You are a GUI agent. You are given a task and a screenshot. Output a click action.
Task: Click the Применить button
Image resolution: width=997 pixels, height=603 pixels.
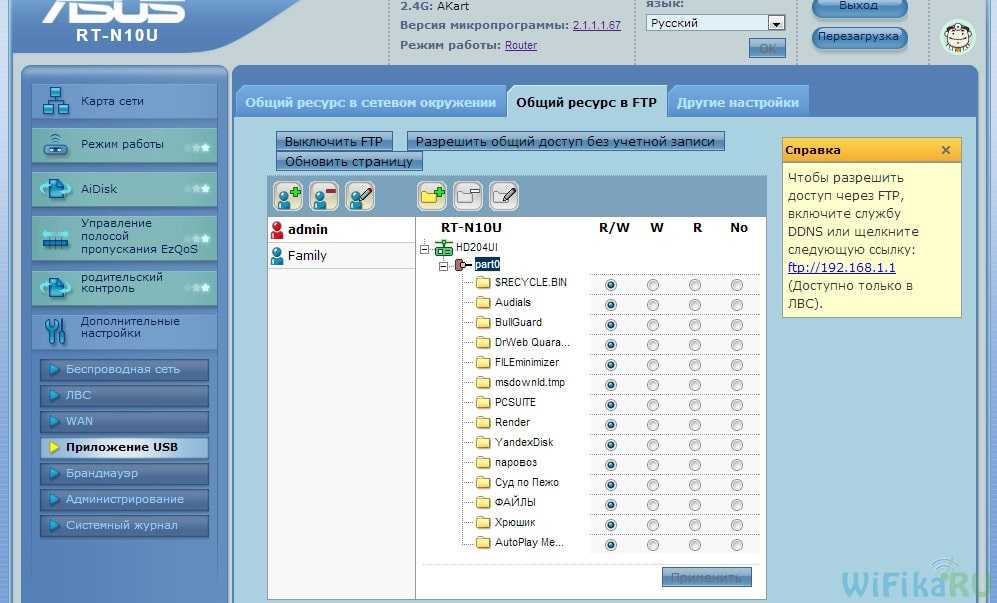pos(706,578)
